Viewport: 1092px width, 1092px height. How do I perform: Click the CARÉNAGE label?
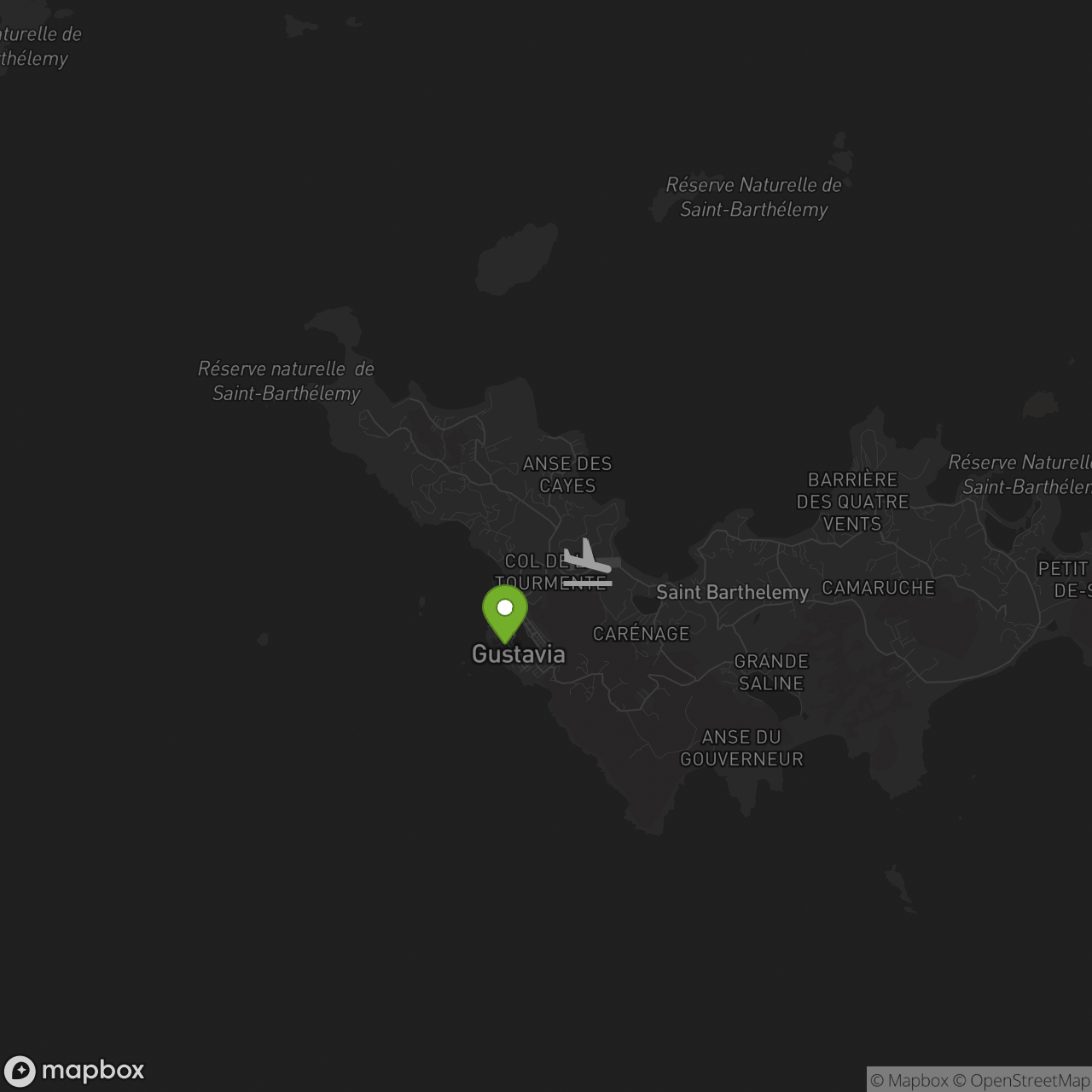point(642,634)
